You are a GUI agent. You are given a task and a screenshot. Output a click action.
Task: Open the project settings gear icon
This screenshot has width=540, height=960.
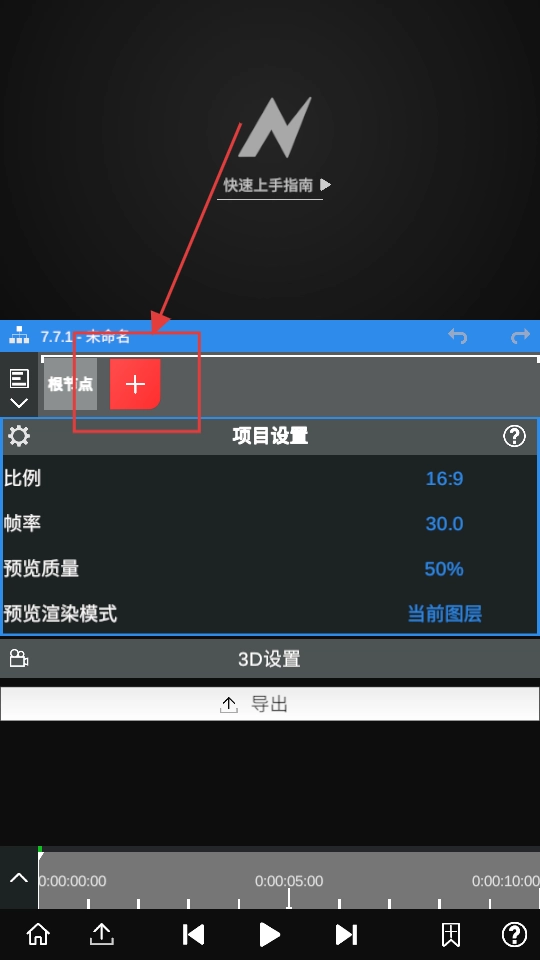click(x=19, y=436)
